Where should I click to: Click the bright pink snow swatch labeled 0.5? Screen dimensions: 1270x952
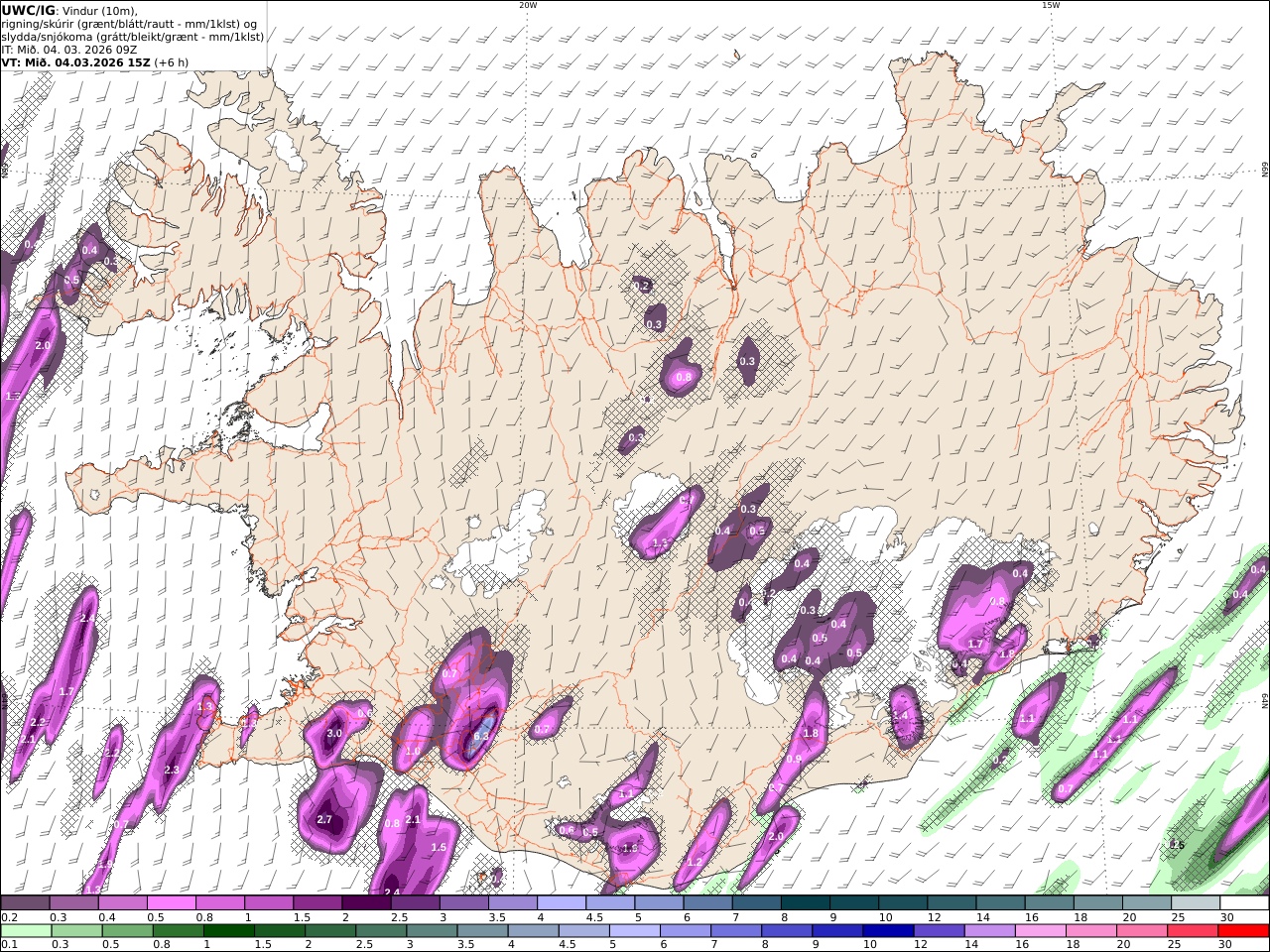(x=171, y=903)
